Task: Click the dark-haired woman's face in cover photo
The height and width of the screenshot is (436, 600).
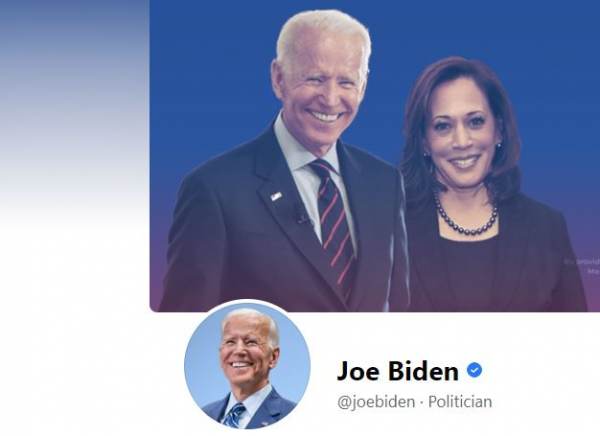Action: tap(463, 137)
